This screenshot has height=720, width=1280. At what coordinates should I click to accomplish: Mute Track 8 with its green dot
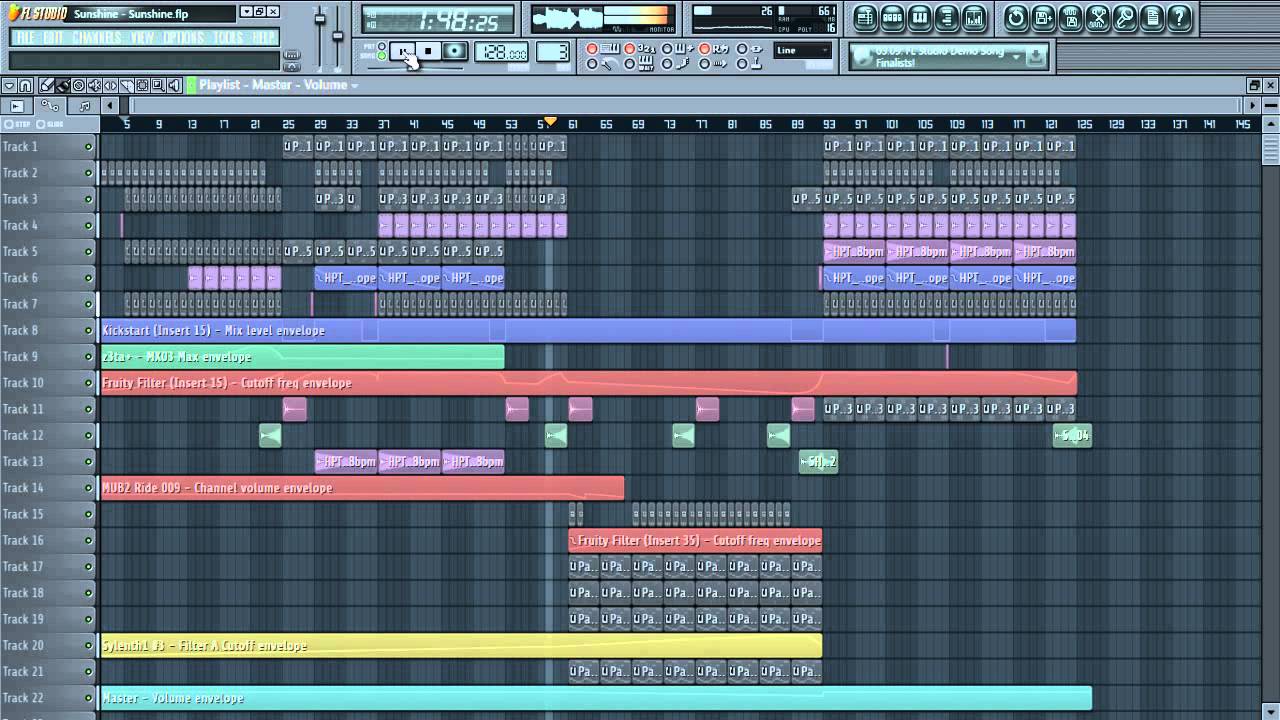tap(88, 331)
